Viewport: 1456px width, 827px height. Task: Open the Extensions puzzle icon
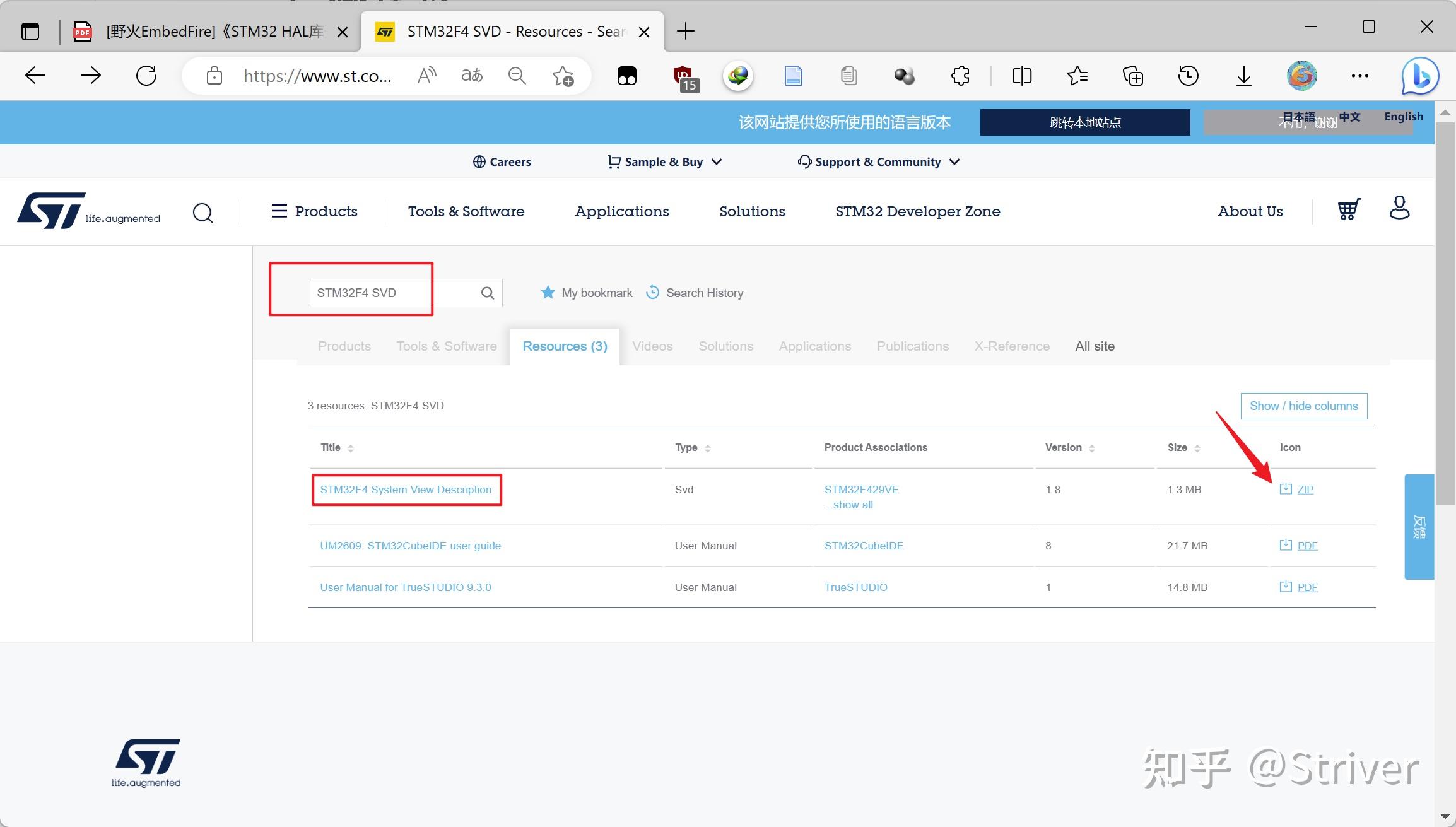tap(960, 76)
